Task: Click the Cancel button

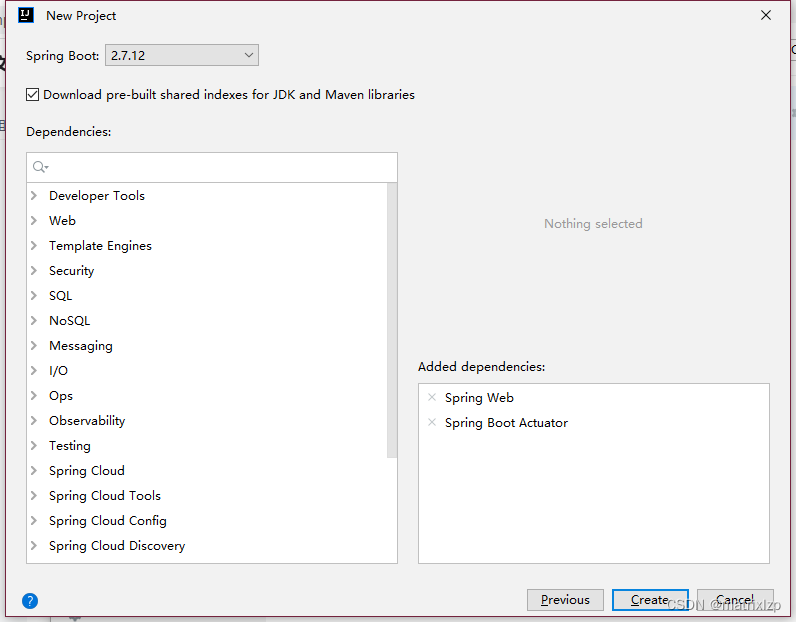Action: click(735, 600)
